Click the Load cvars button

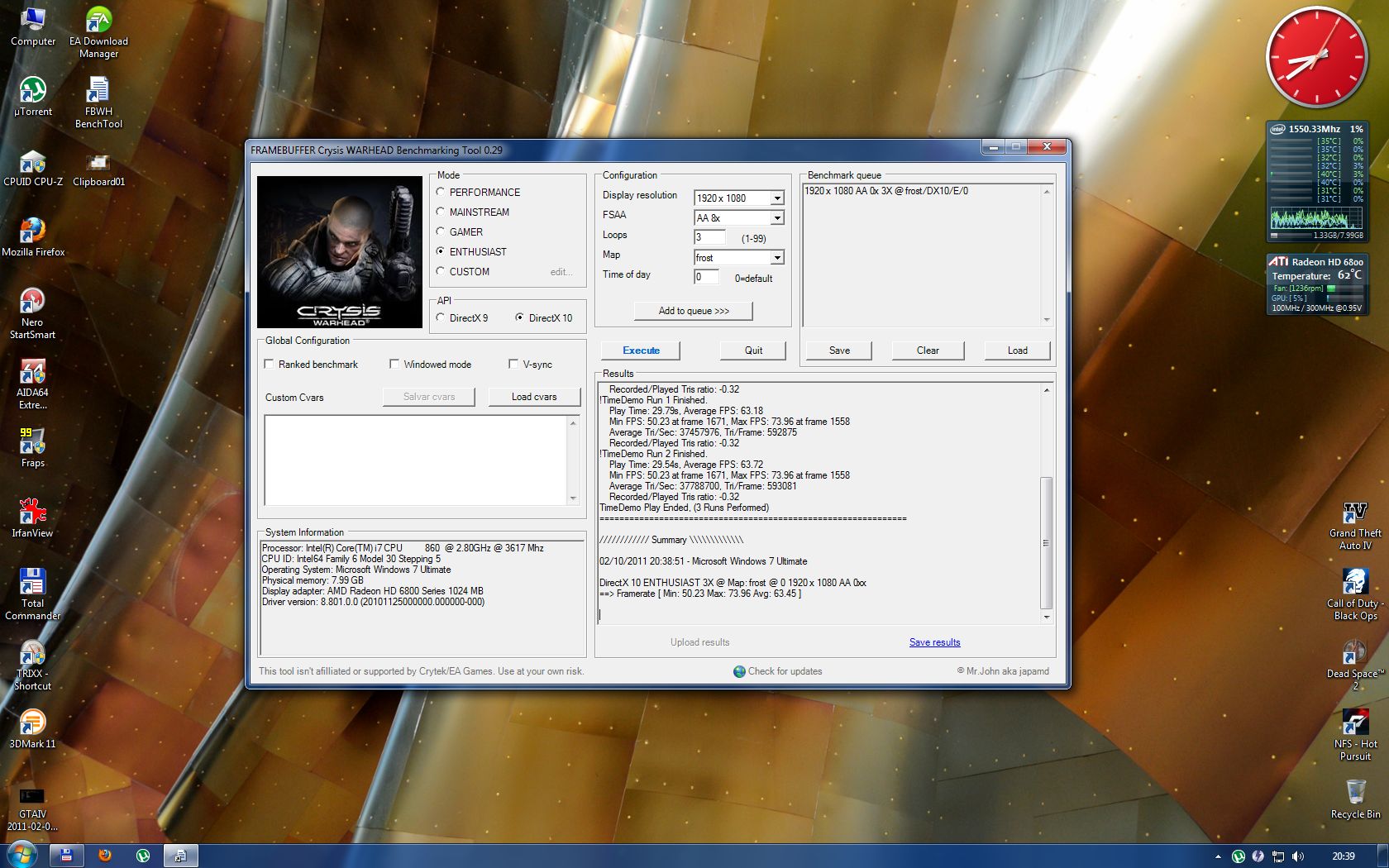tap(534, 397)
